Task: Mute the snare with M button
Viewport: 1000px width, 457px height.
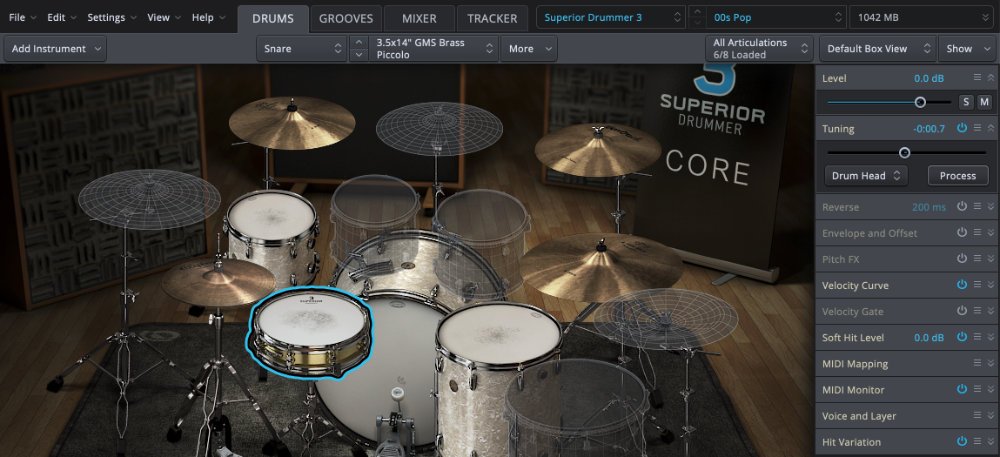Action: click(x=984, y=102)
